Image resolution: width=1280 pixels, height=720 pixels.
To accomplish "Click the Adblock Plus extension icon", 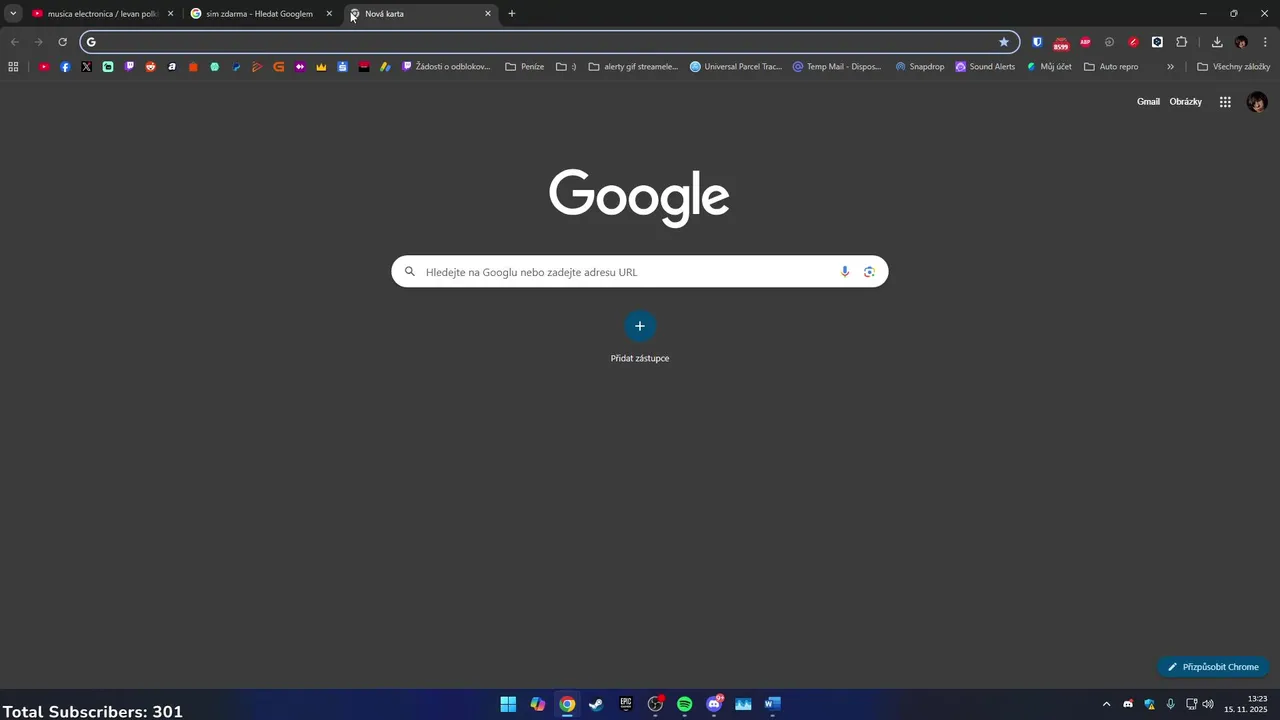I will (1085, 42).
